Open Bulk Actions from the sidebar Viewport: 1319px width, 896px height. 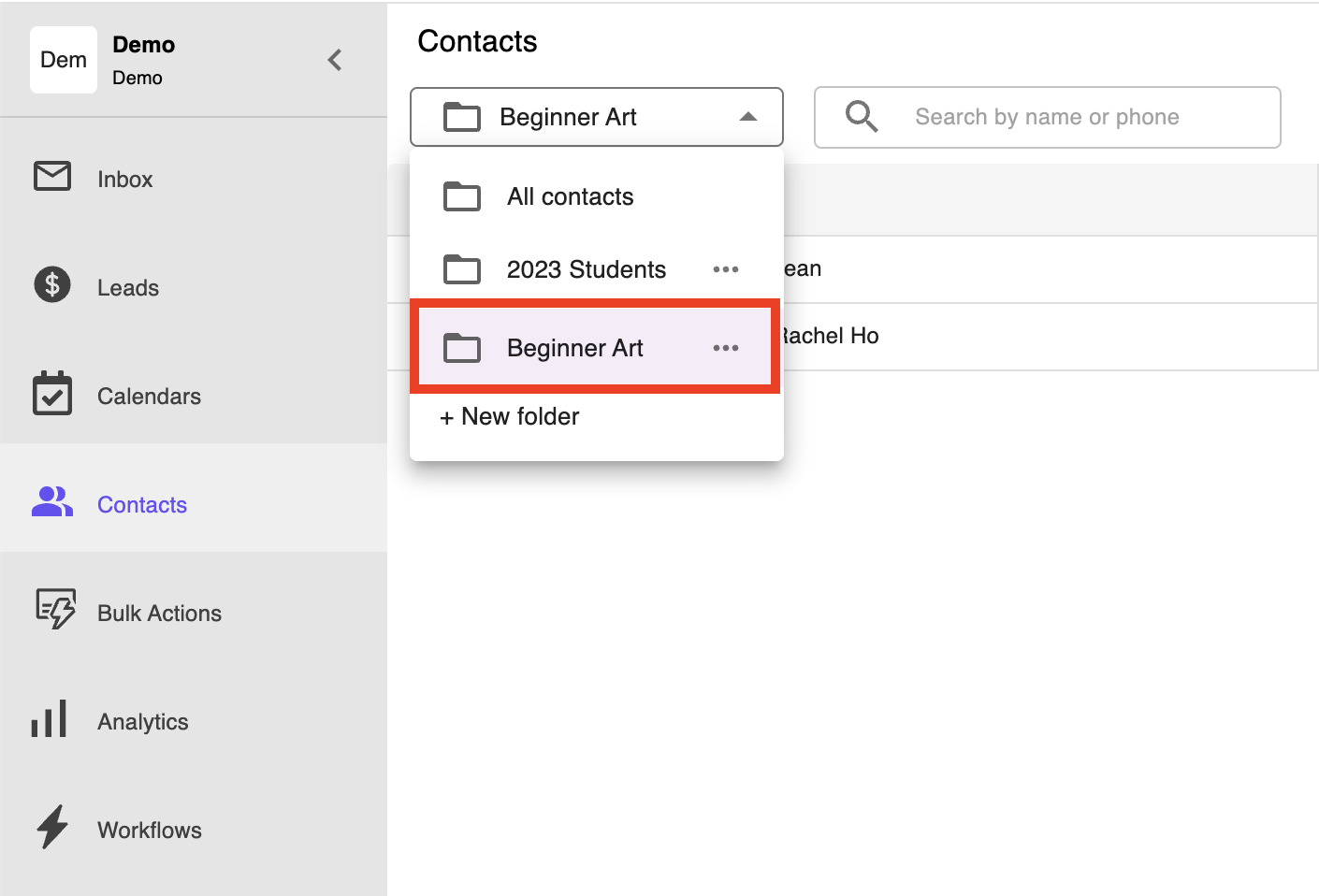click(x=159, y=613)
